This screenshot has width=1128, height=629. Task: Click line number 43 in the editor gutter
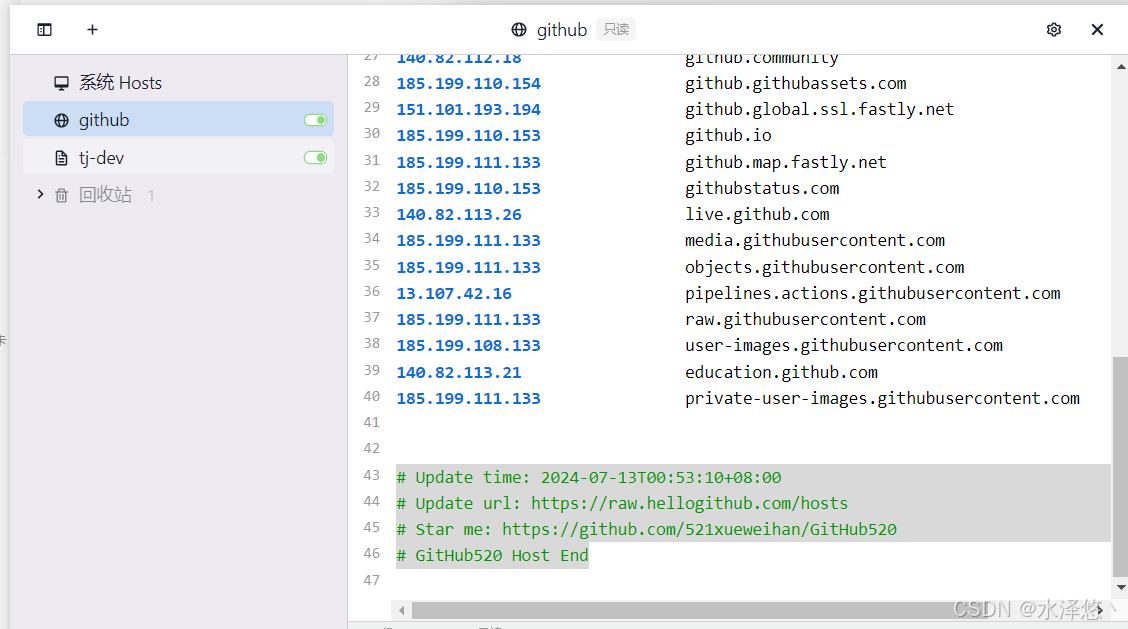point(371,476)
